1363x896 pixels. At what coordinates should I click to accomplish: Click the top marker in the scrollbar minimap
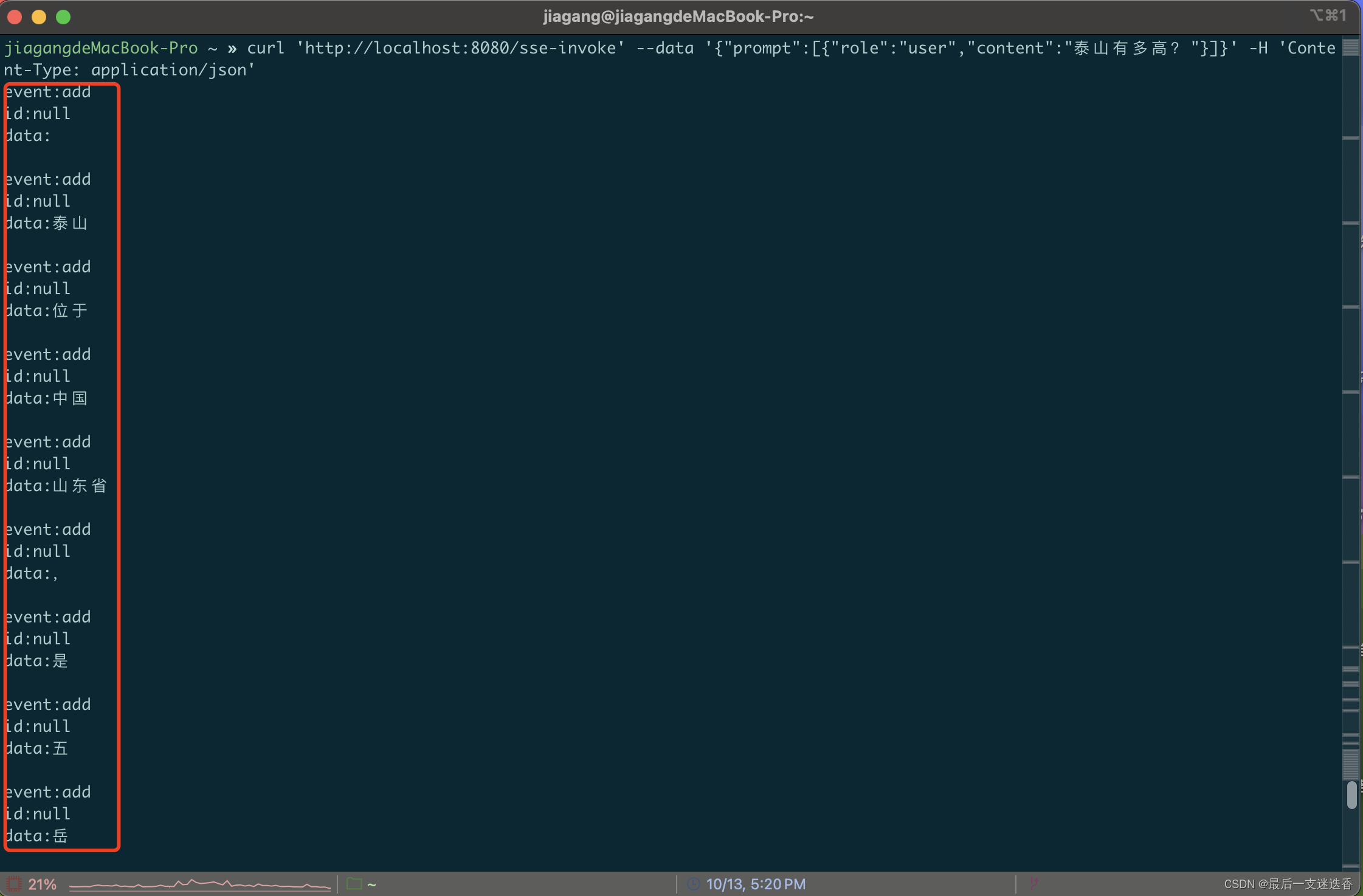tap(1351, 47)
